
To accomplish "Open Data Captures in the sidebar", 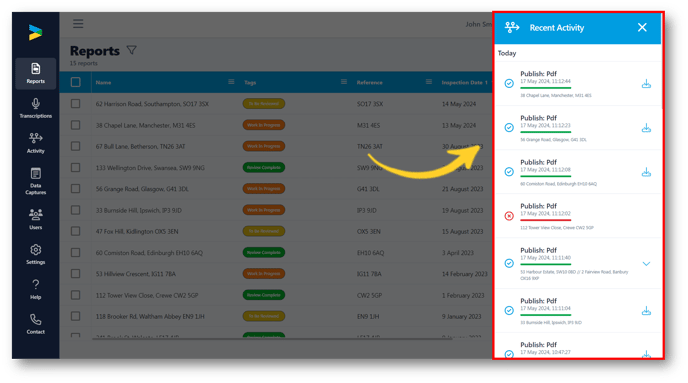I will click(36, 181).
